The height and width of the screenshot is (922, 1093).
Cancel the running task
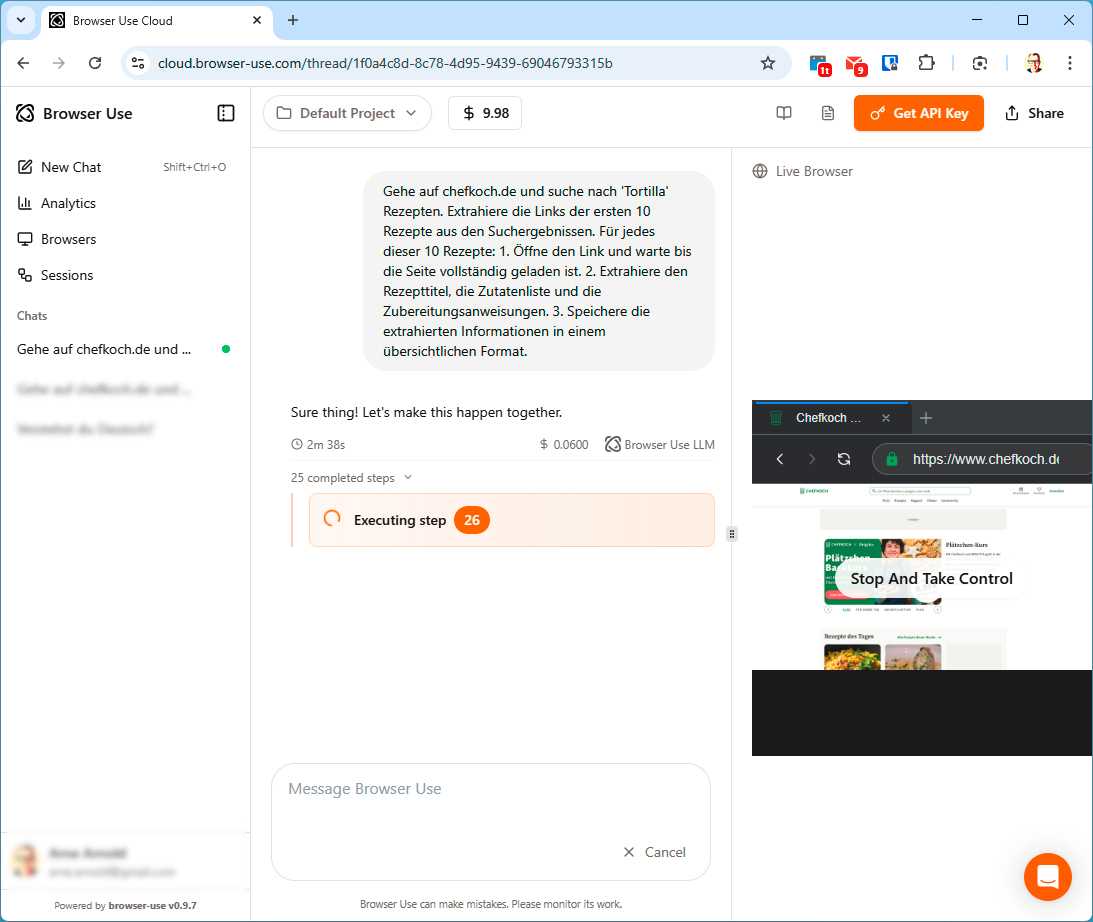click(x=655, y=852)
